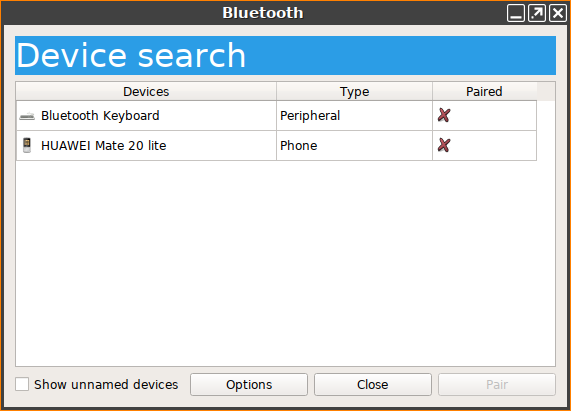Sort by the Devices column header

click(146, 91)
